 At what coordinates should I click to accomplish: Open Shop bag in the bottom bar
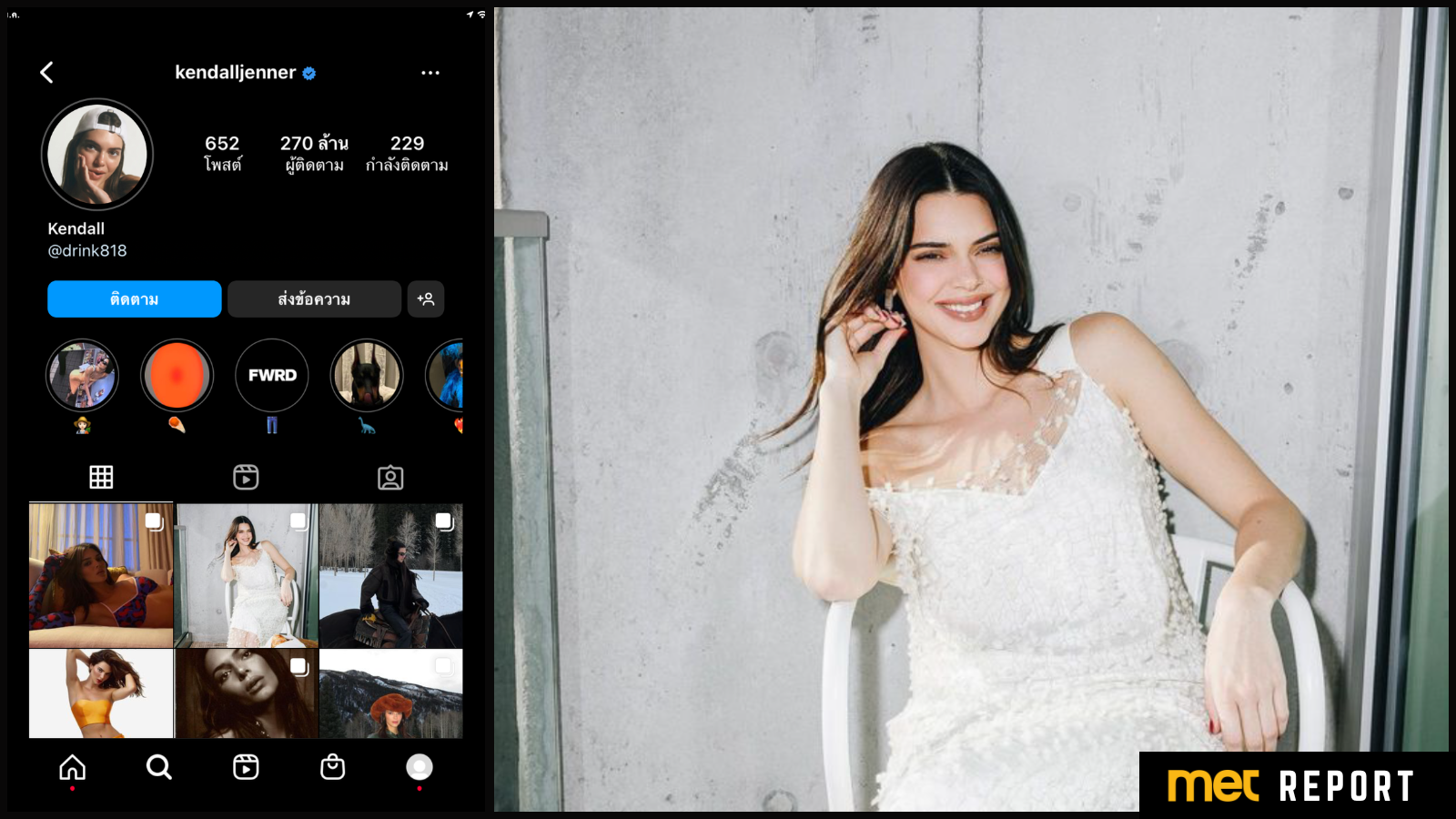click(333, 767)
